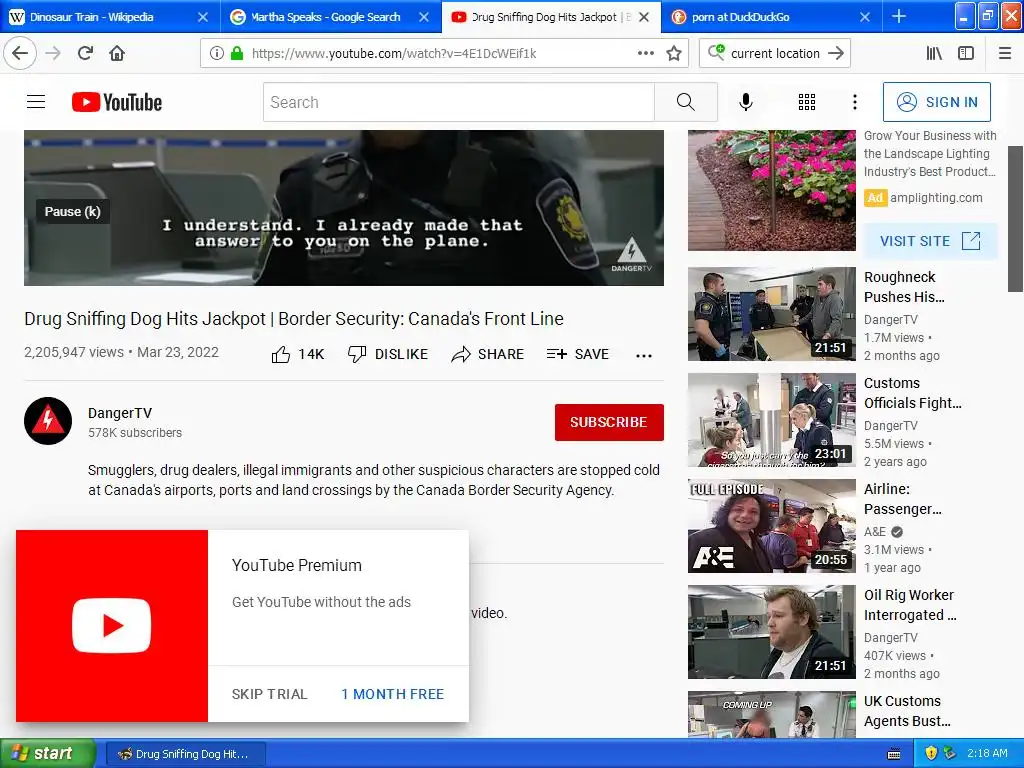Open Customs Officials Fight video thumbnail

(x=771, y=420)
